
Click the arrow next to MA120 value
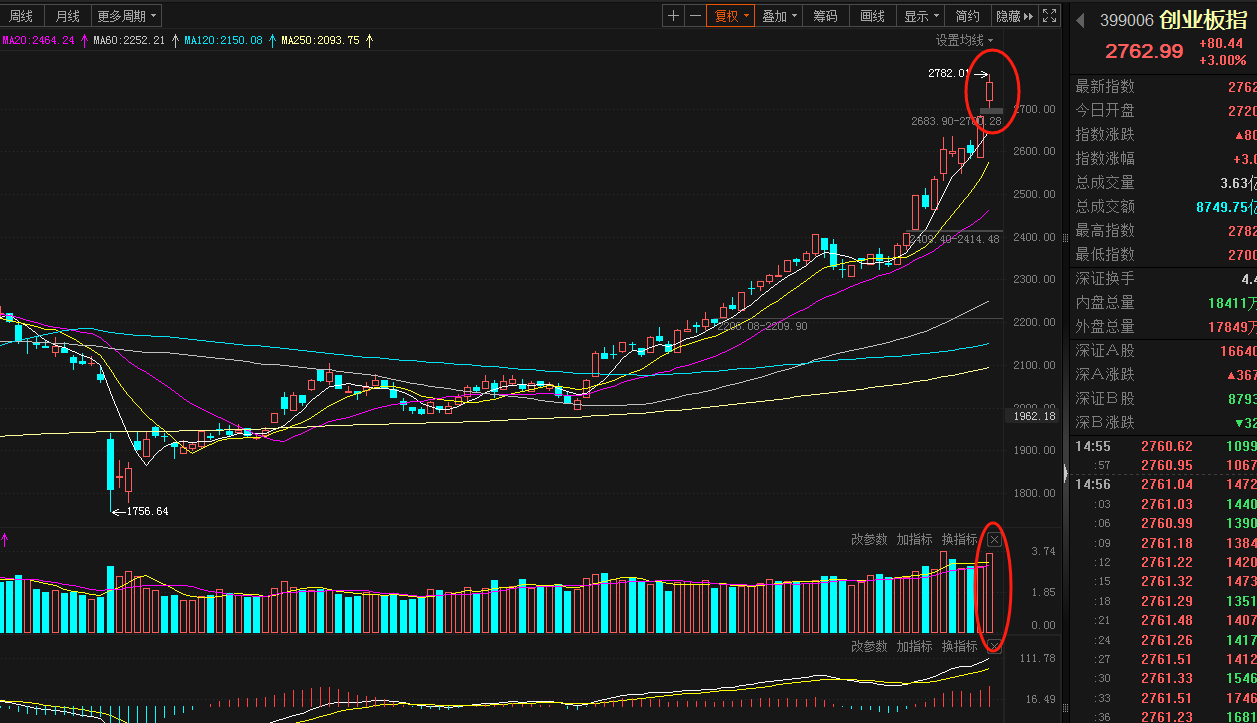272,40
